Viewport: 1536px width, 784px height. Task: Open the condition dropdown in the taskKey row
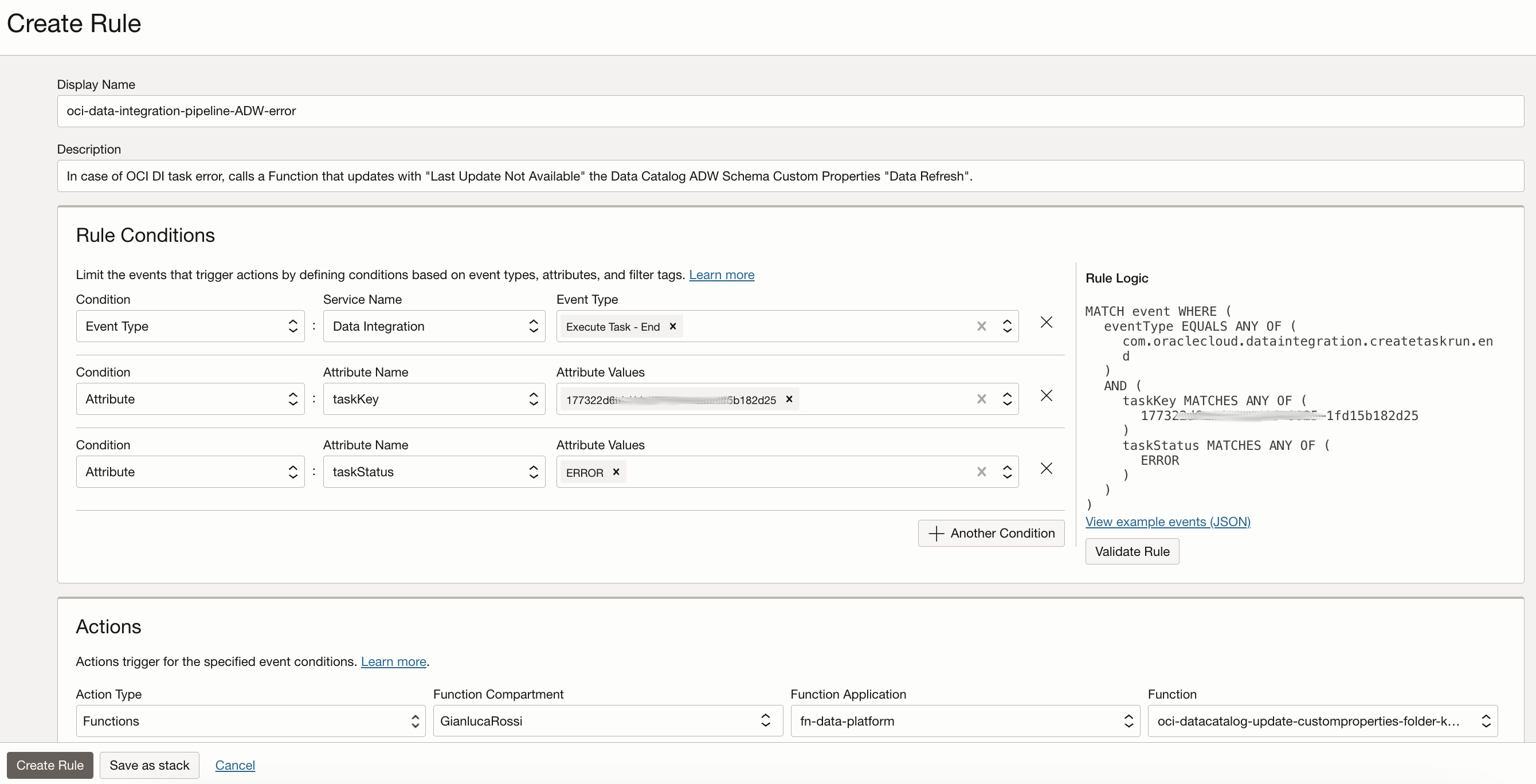point(190,399)
